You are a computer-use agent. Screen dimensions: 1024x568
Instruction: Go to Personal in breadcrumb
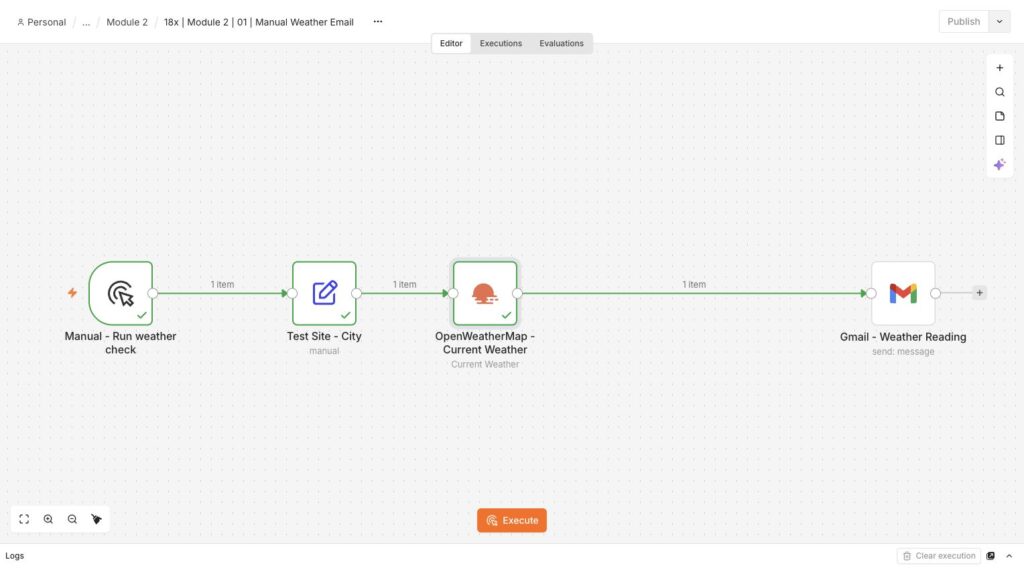41,22
